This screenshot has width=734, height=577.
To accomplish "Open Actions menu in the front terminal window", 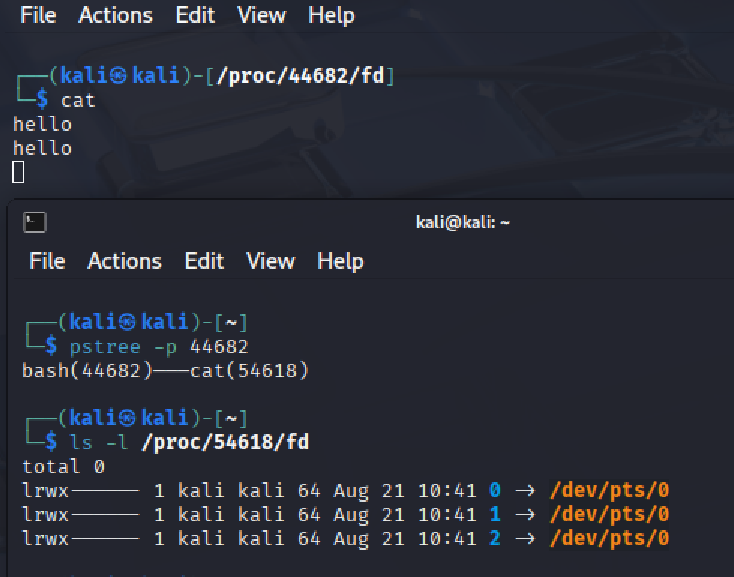I will tap(124, 261).
